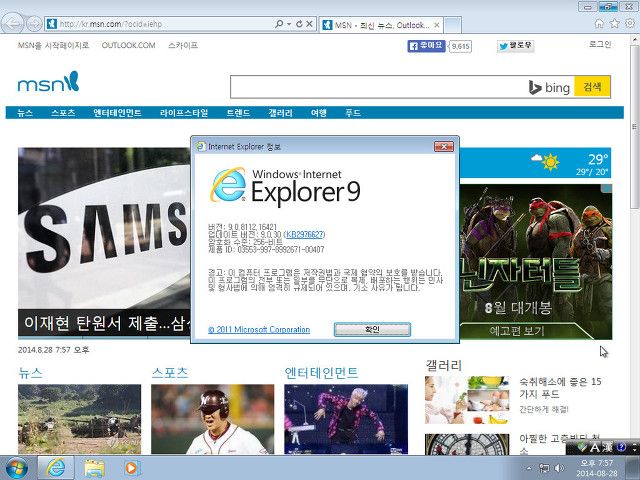Click the baseball player sports thumbnail

(x=213, y=419)
